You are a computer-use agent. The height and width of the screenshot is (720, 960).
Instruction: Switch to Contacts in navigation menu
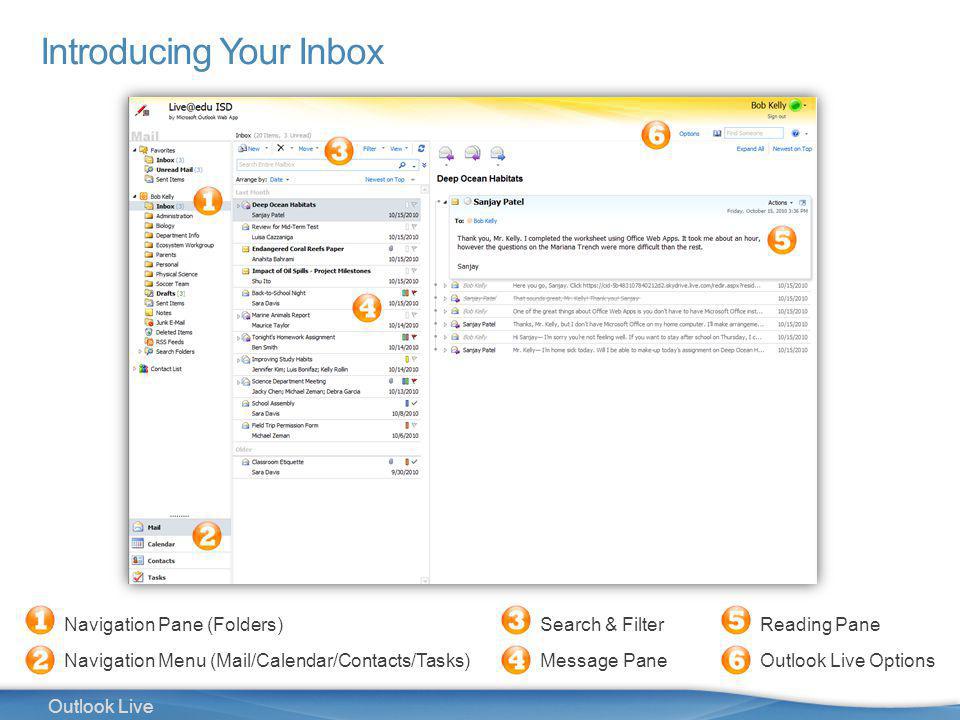click(180, 560)
